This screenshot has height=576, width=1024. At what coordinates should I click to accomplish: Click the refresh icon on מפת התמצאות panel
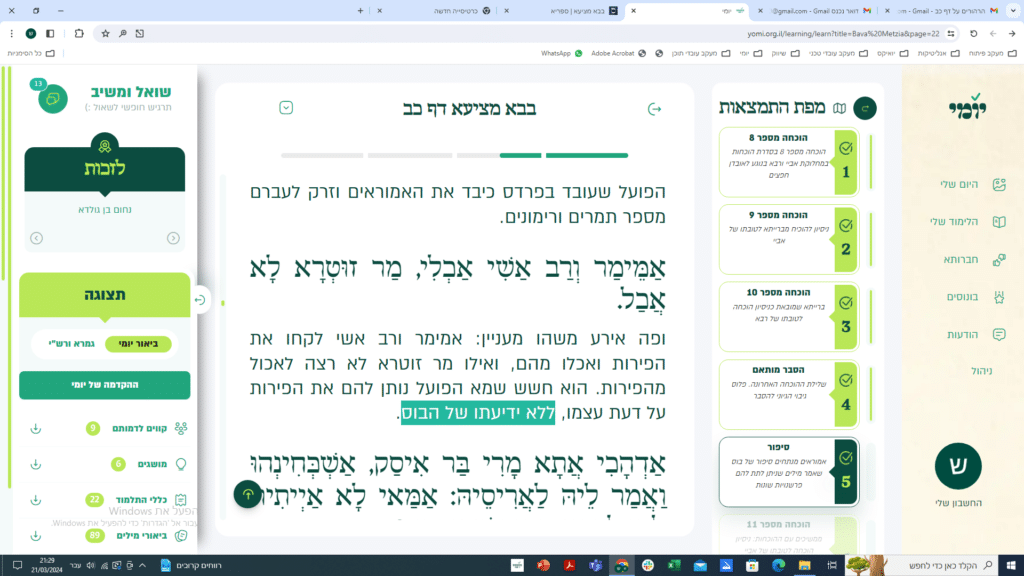pos(865,108)
